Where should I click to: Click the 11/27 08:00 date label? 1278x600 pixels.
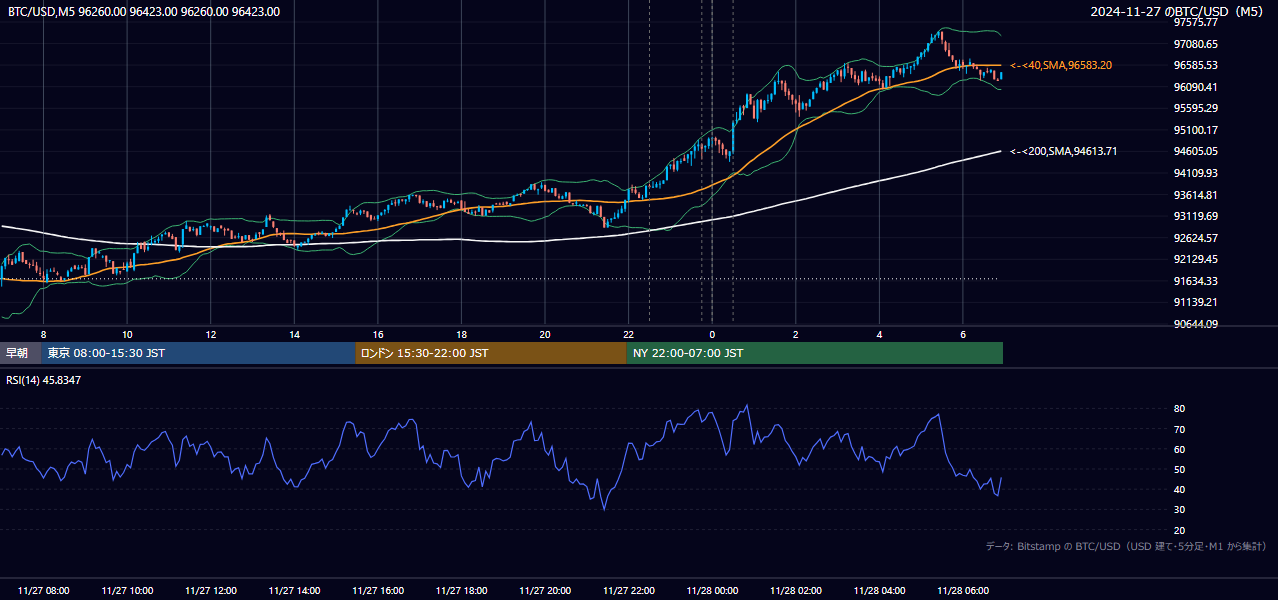pyautogui.click(x=44, y=591)
